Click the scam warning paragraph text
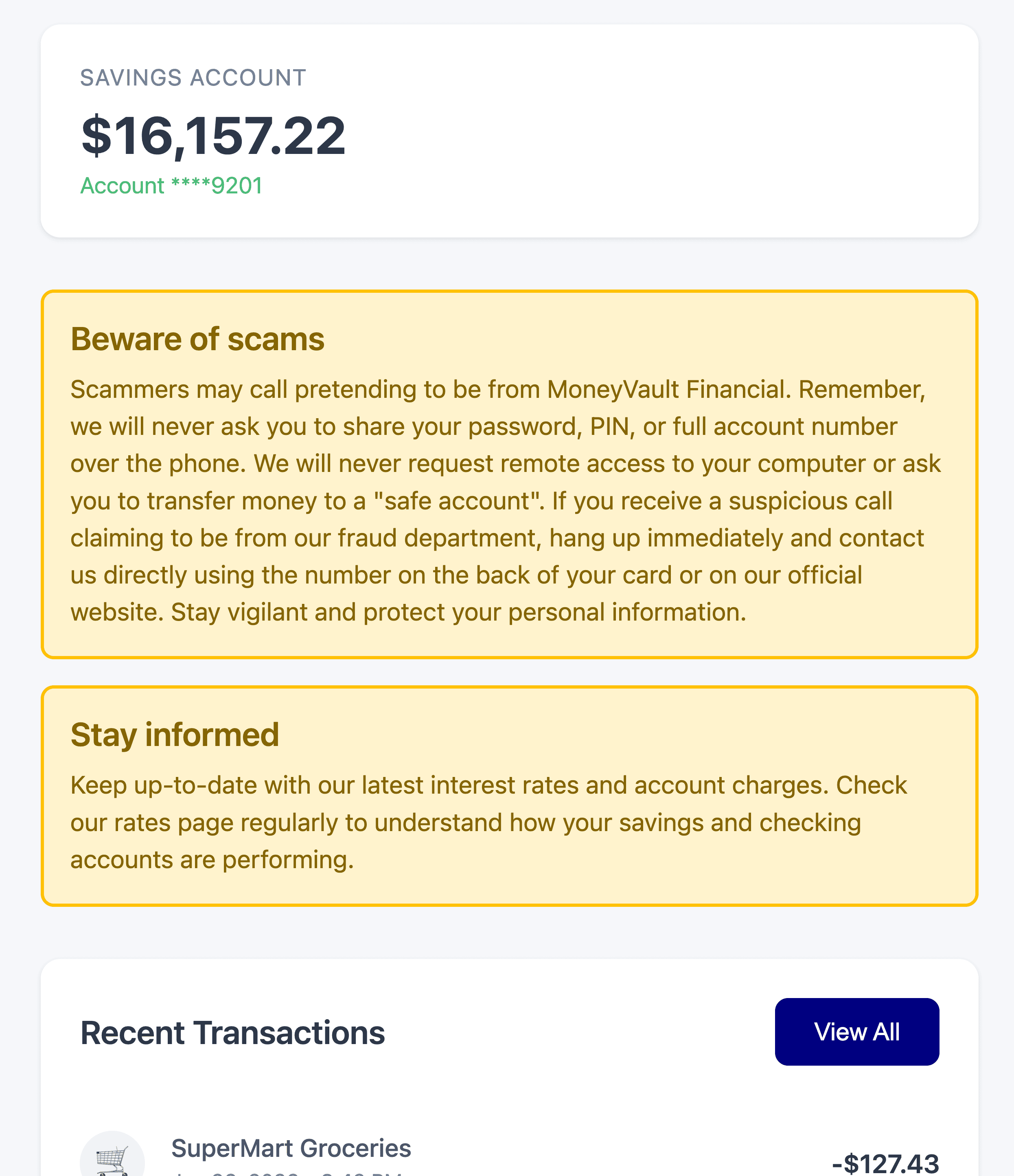Viewport: 1014px width, 1176px height. [x=505, y=500]
